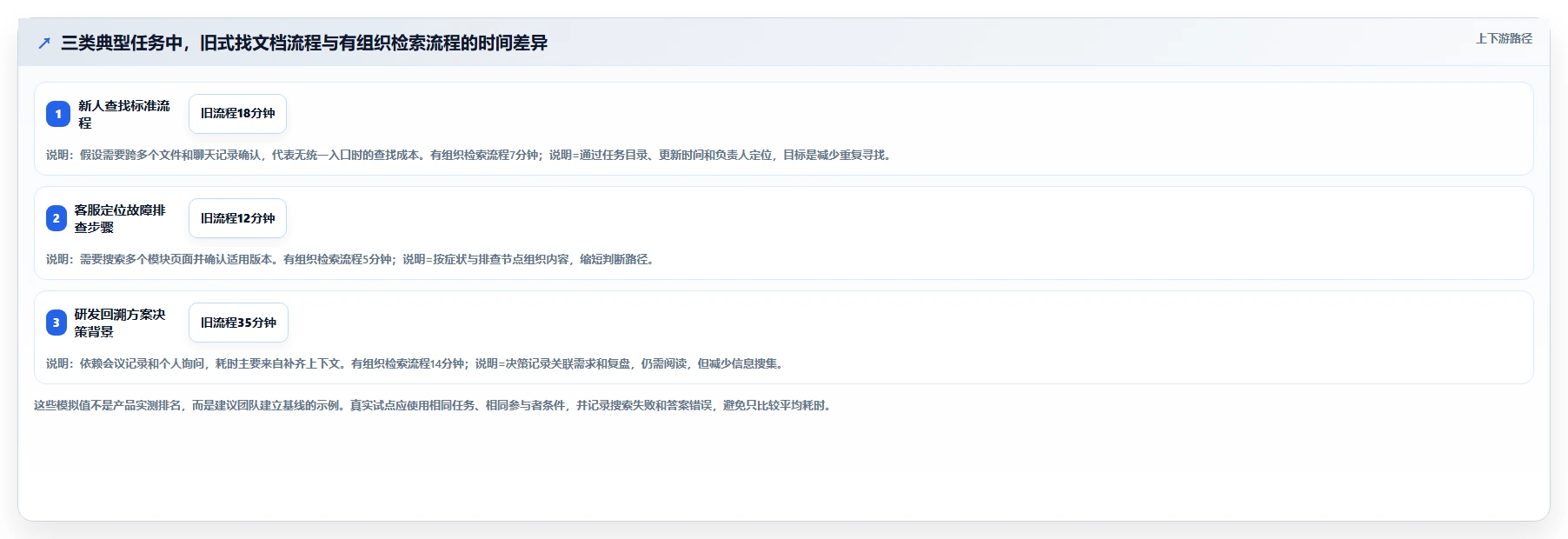Click the 旧流程18分钟 pill
Viewport: 1568px width, 539px height.
(237, 114)
